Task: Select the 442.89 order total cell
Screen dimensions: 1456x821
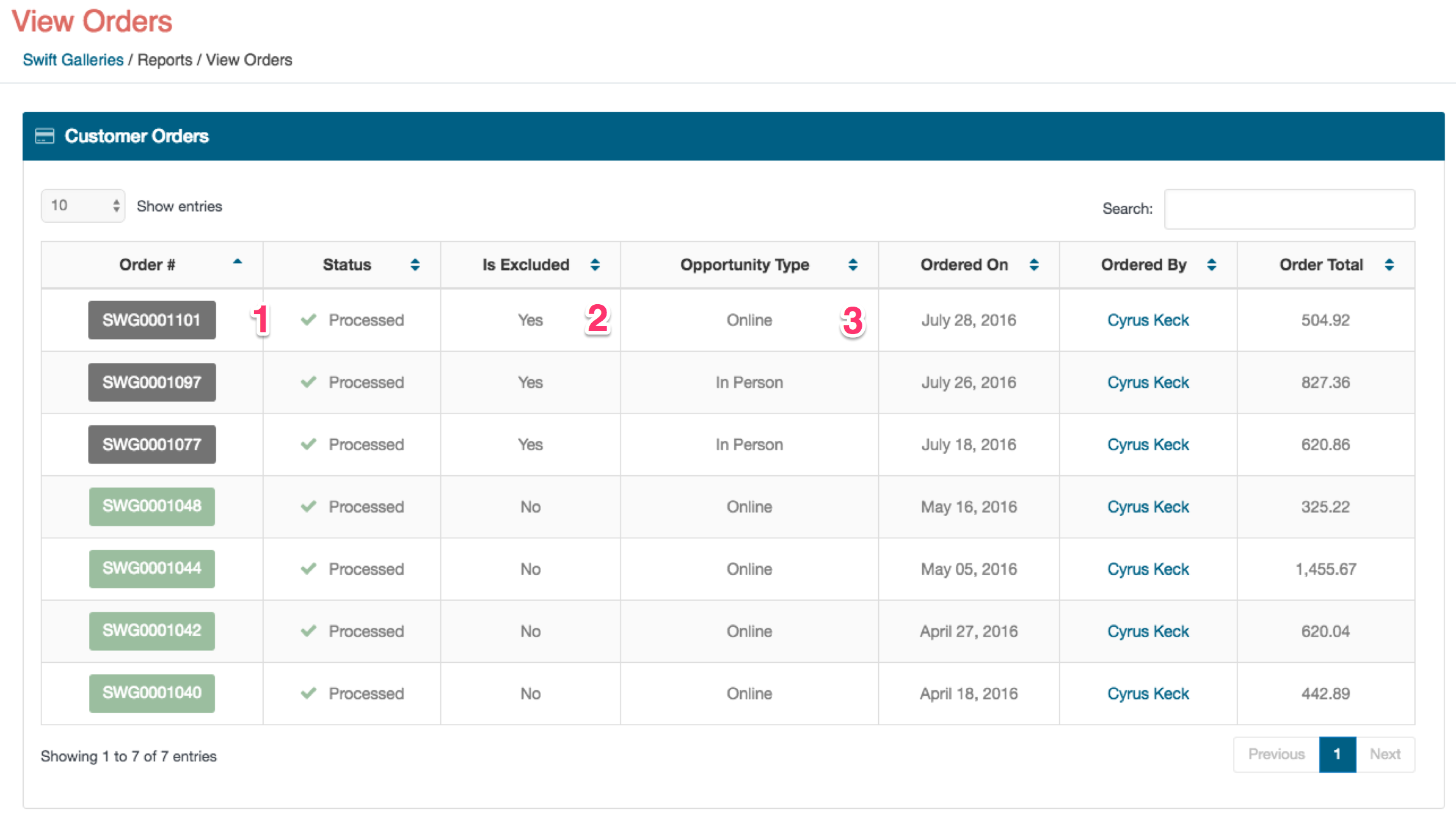Action: click(1325, 694)
